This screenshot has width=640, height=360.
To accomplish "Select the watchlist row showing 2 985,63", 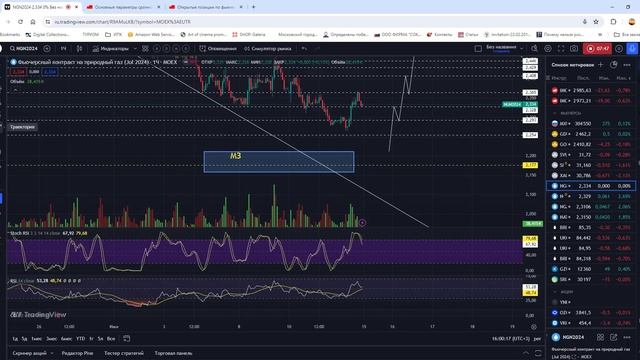I will (x=591, y=90).
